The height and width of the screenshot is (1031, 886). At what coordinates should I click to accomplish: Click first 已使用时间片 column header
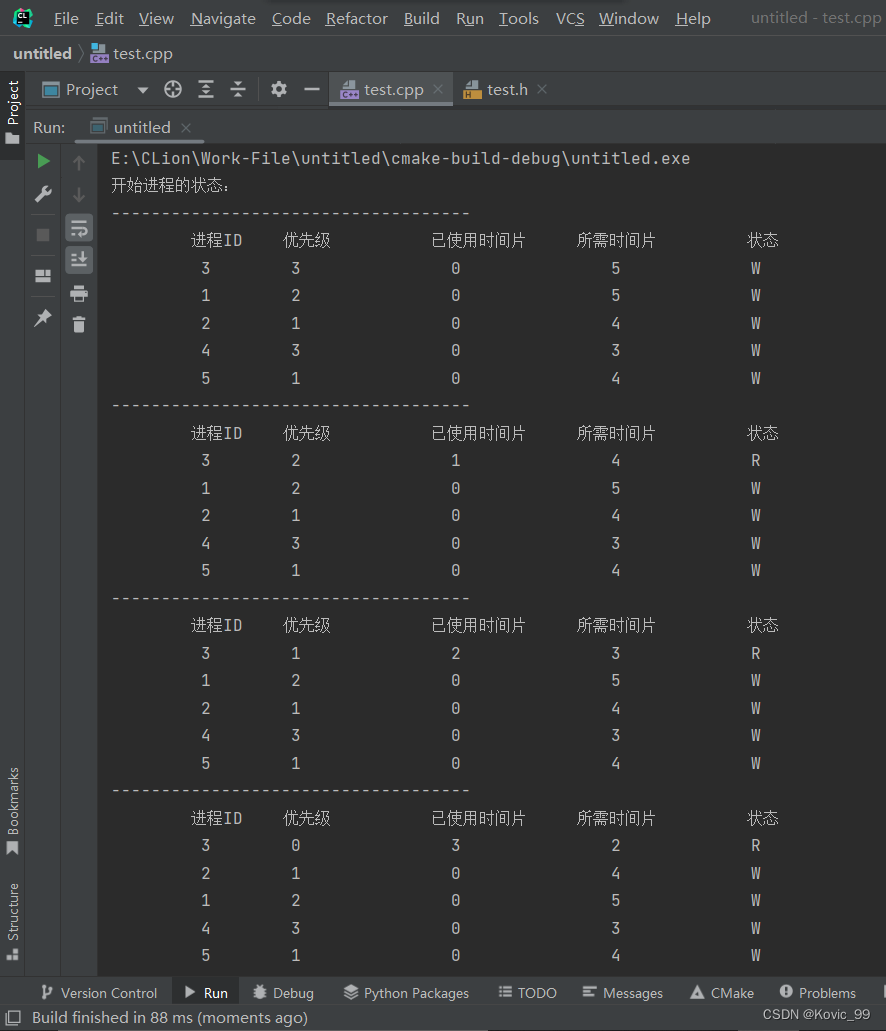coord(478,241)
